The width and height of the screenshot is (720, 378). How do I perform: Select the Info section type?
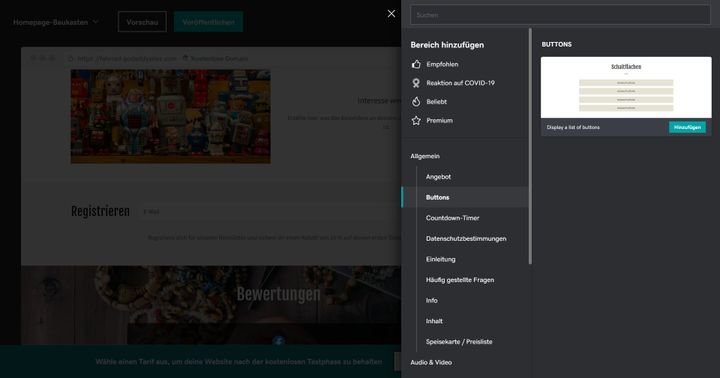431,300
